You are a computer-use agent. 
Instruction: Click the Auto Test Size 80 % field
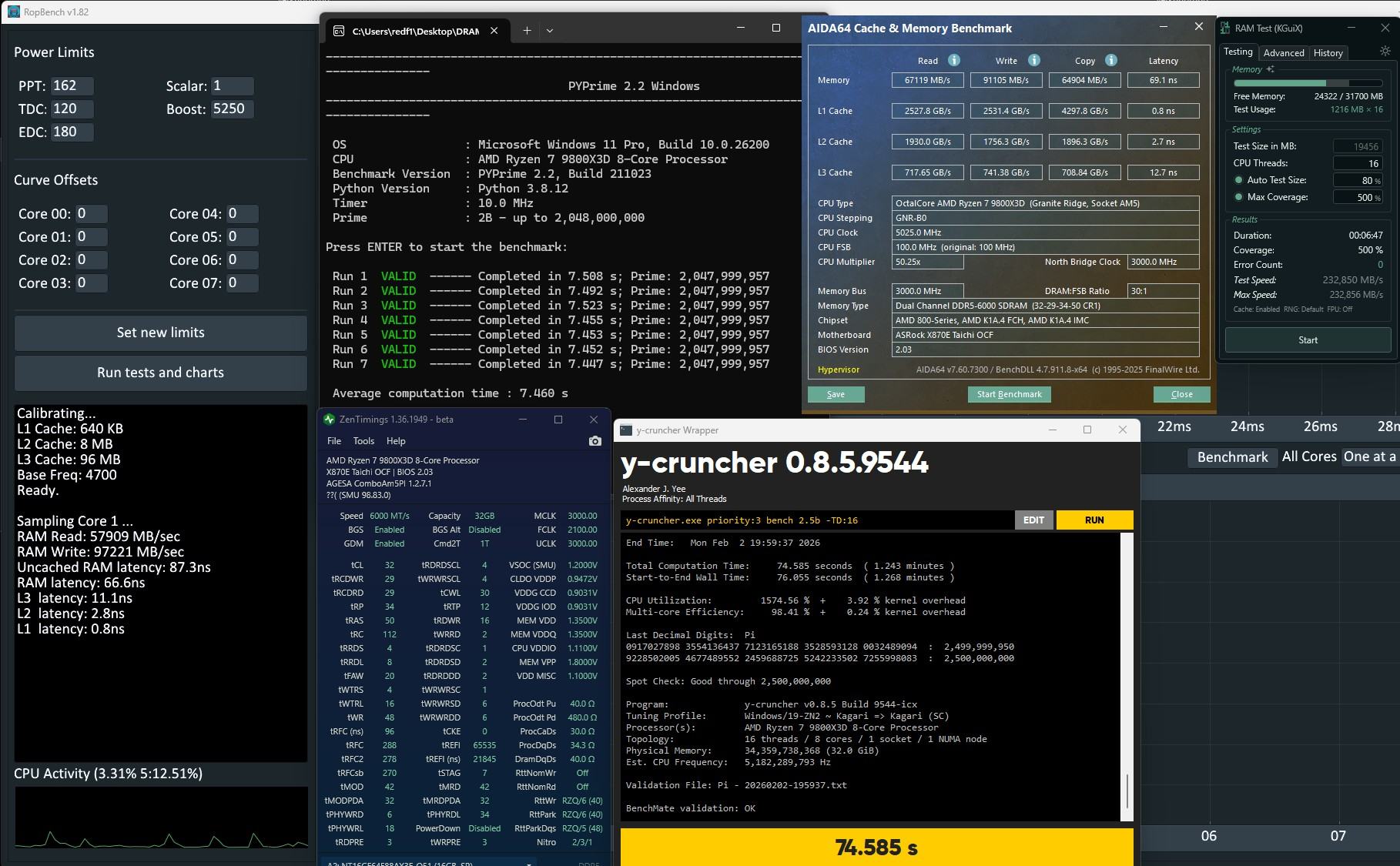pyautogui.click(x=1358, y=180)
